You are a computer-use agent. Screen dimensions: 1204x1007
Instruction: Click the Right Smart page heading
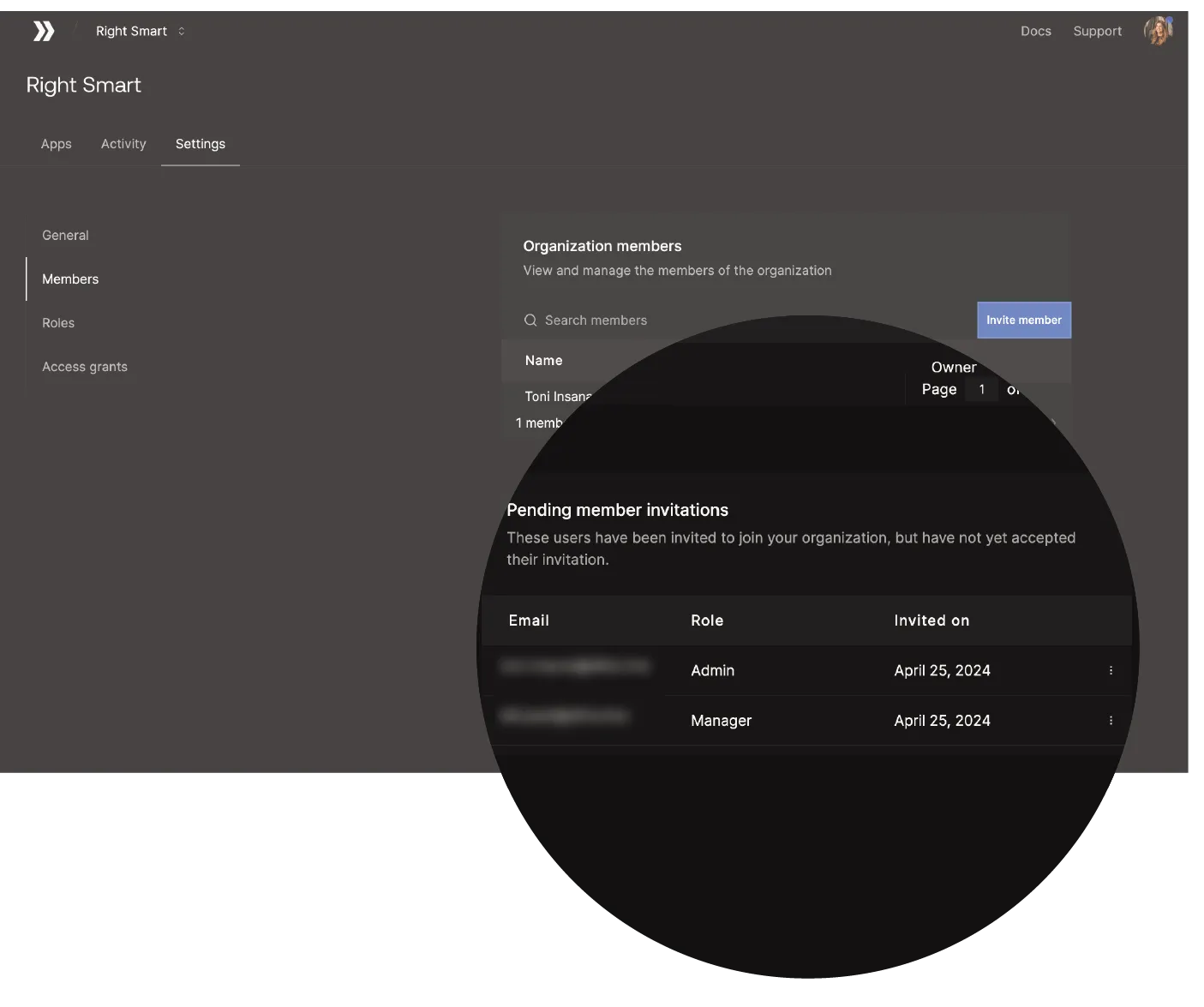click(84, 86)
